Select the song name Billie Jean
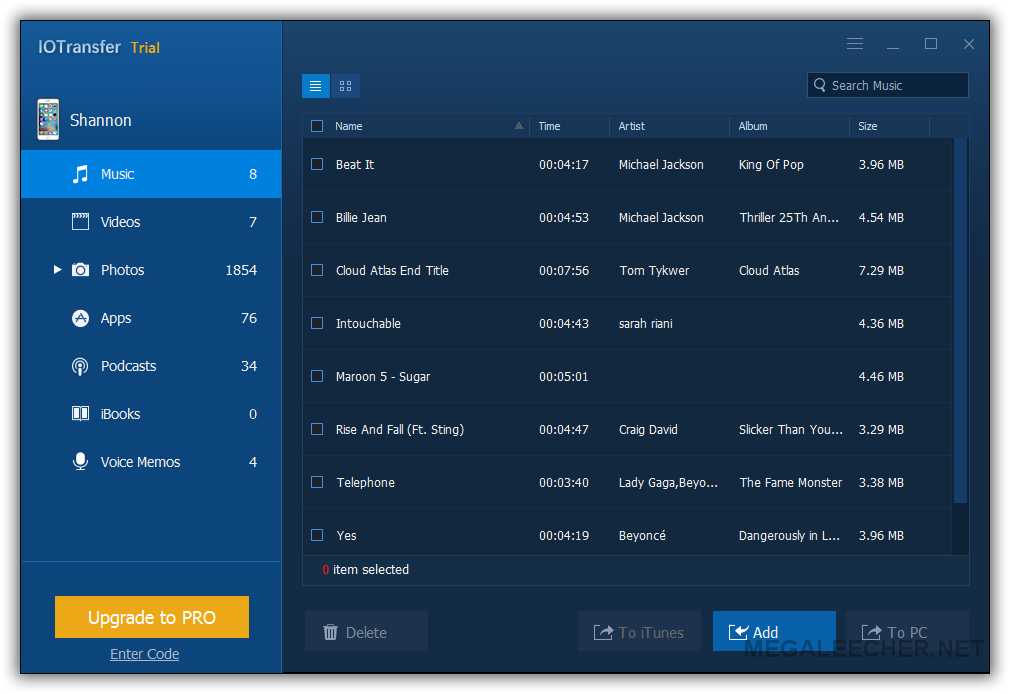This screenshot has width=1010, height=694. point(361,217)
